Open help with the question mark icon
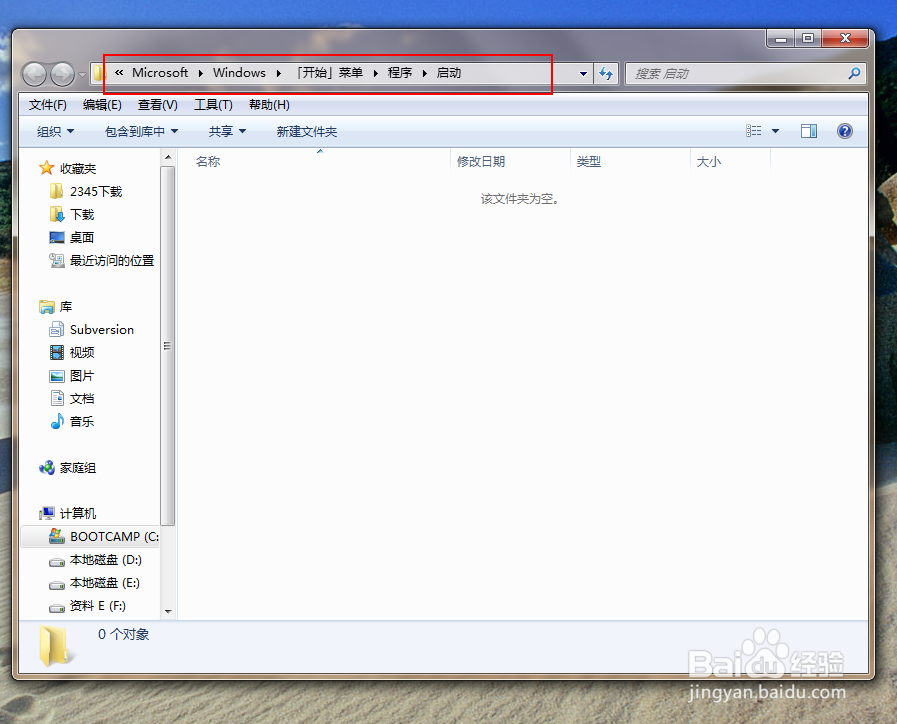This screenshot has height=724, width=897. coord(844,131)
